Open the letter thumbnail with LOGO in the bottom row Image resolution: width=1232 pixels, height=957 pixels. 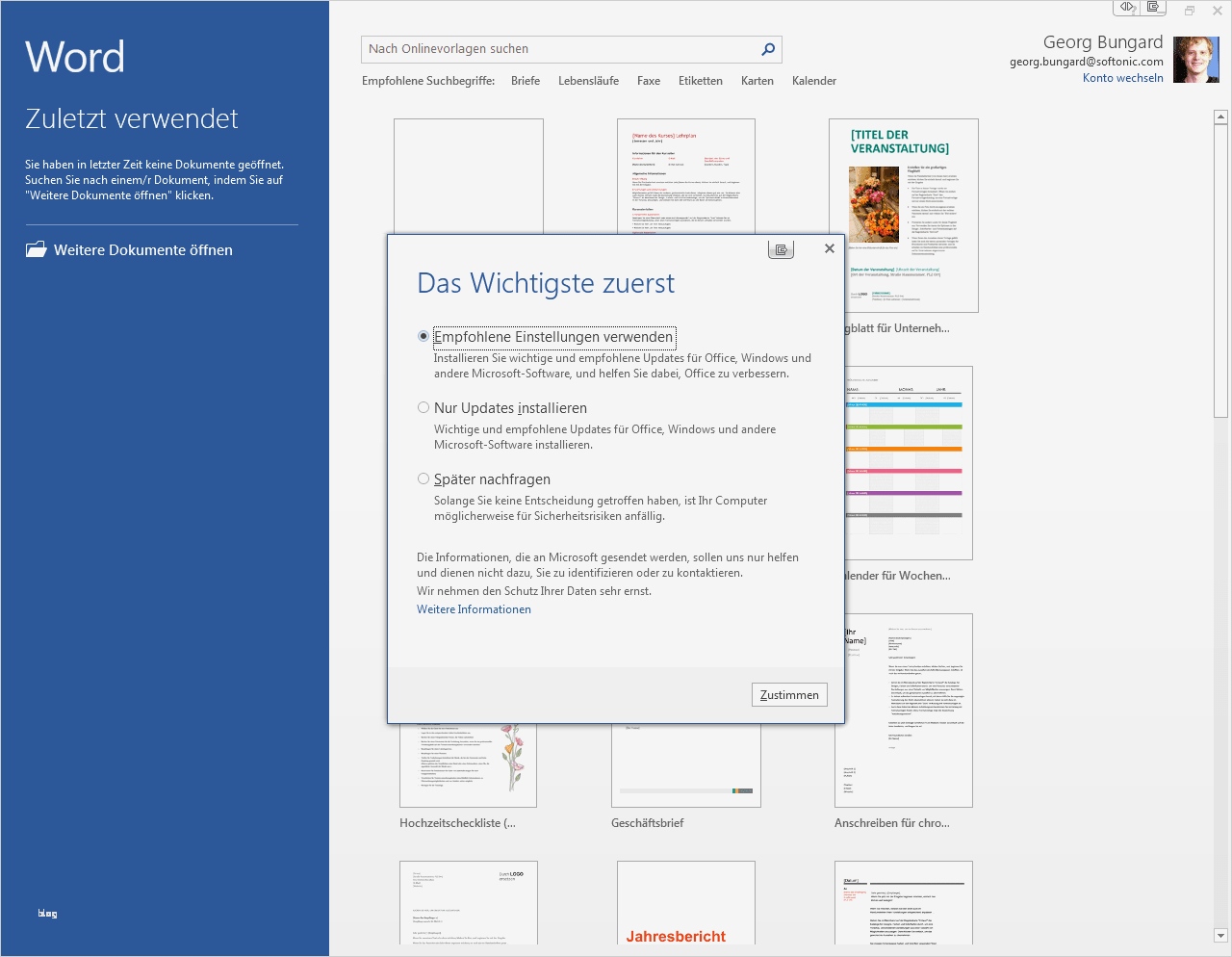tap(469, 902)
